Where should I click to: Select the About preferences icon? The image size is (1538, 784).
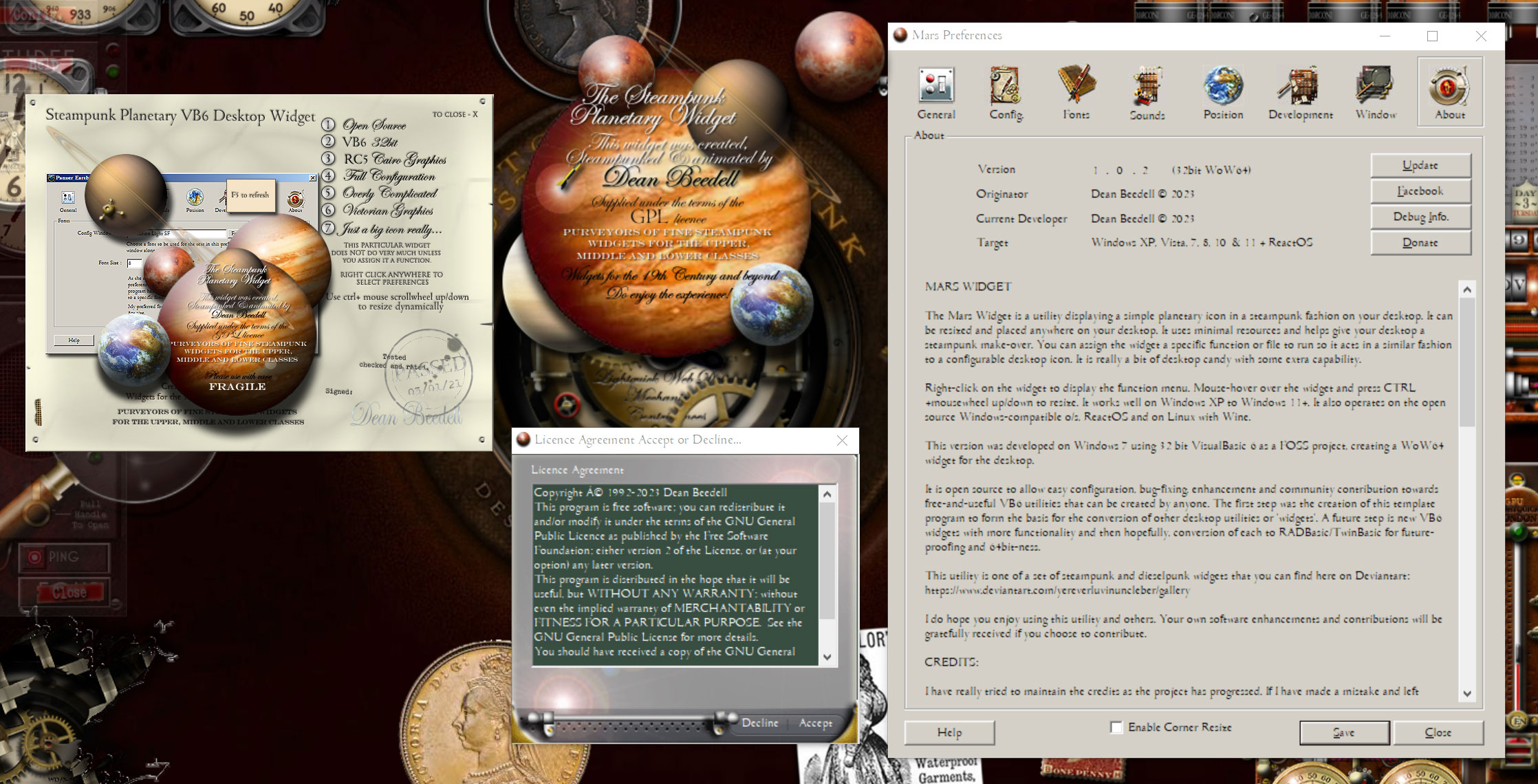coord(1450,93)
